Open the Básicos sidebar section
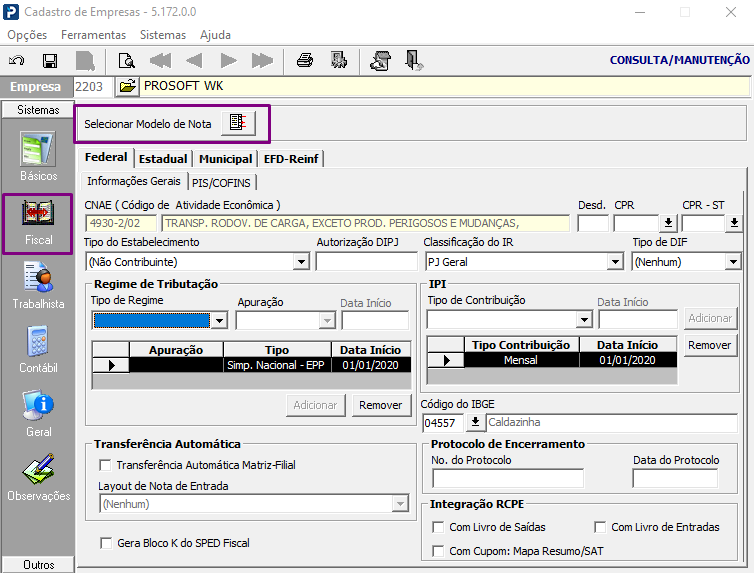The width and height of the screenshot is (754, 573). 38,156
